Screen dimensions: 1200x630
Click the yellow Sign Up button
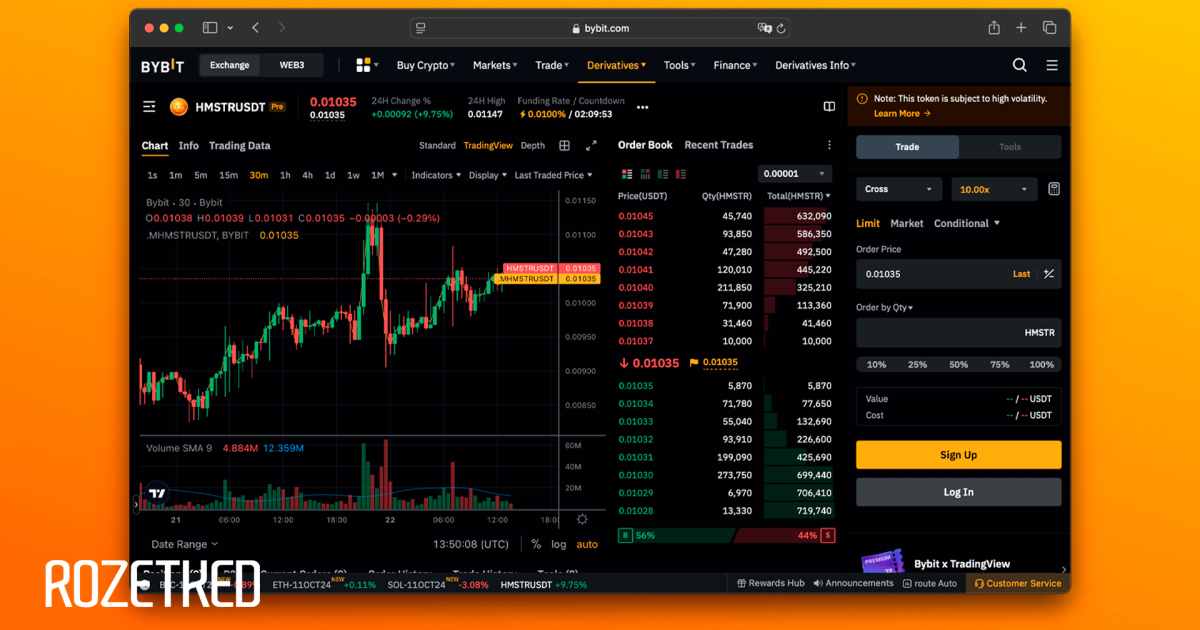point(958,455)
